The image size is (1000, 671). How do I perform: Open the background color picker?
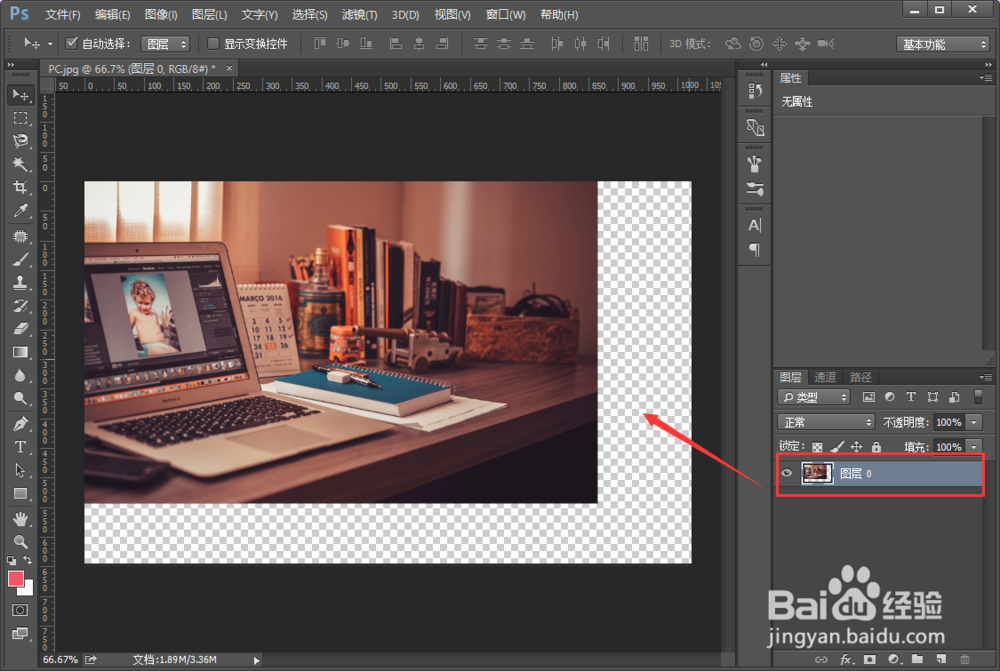[x=28, y=590]
